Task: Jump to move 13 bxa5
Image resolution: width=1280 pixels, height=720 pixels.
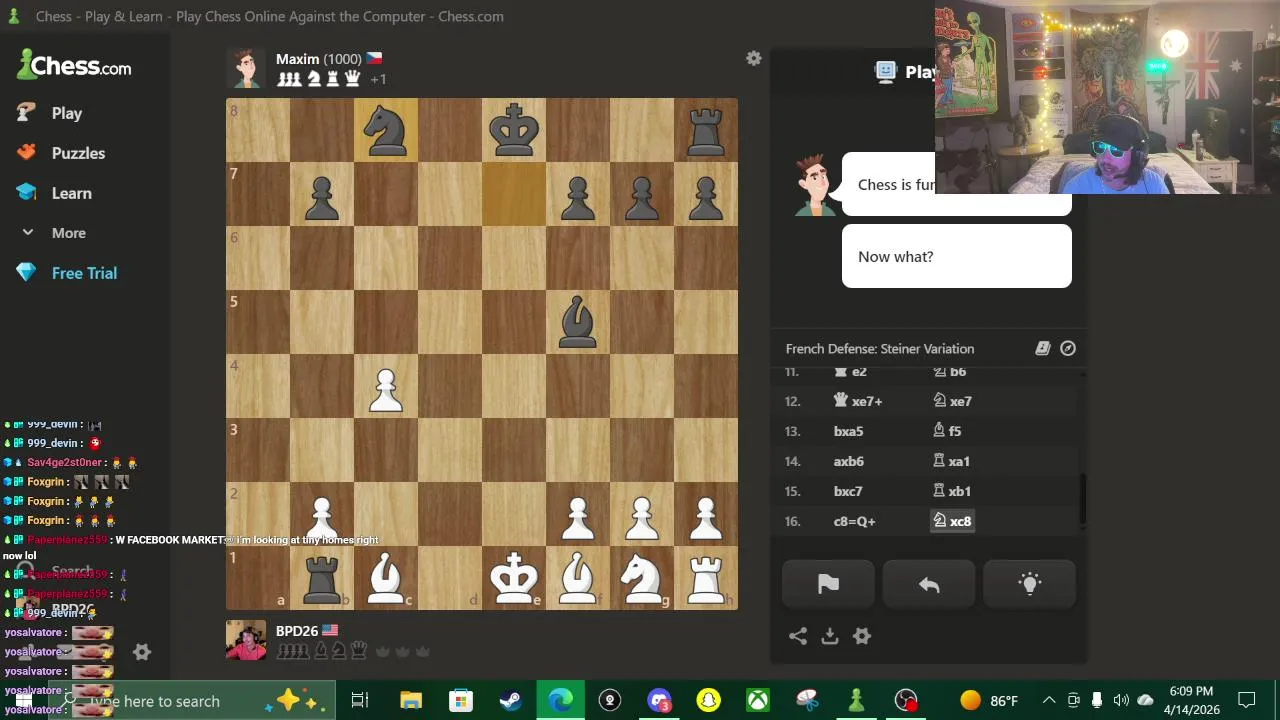Action: (848, 431)
